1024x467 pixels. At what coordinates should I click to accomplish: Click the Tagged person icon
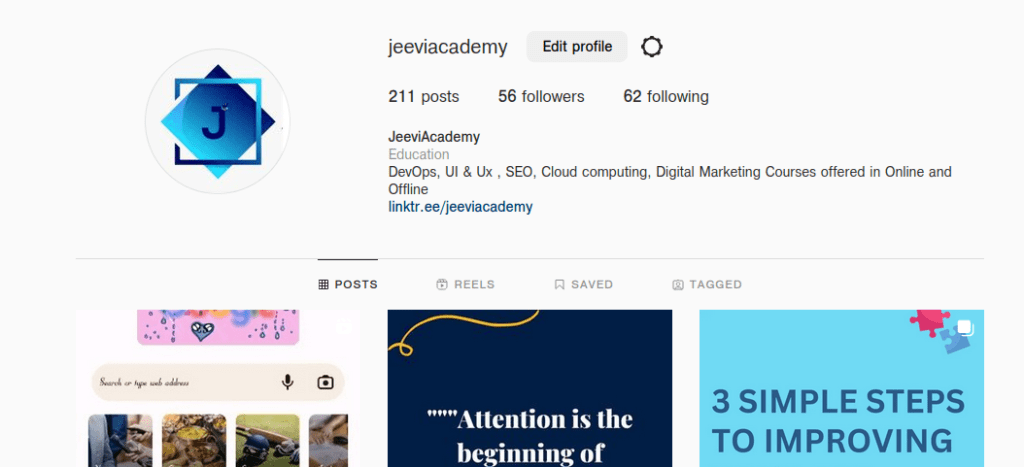click(678, 284)
